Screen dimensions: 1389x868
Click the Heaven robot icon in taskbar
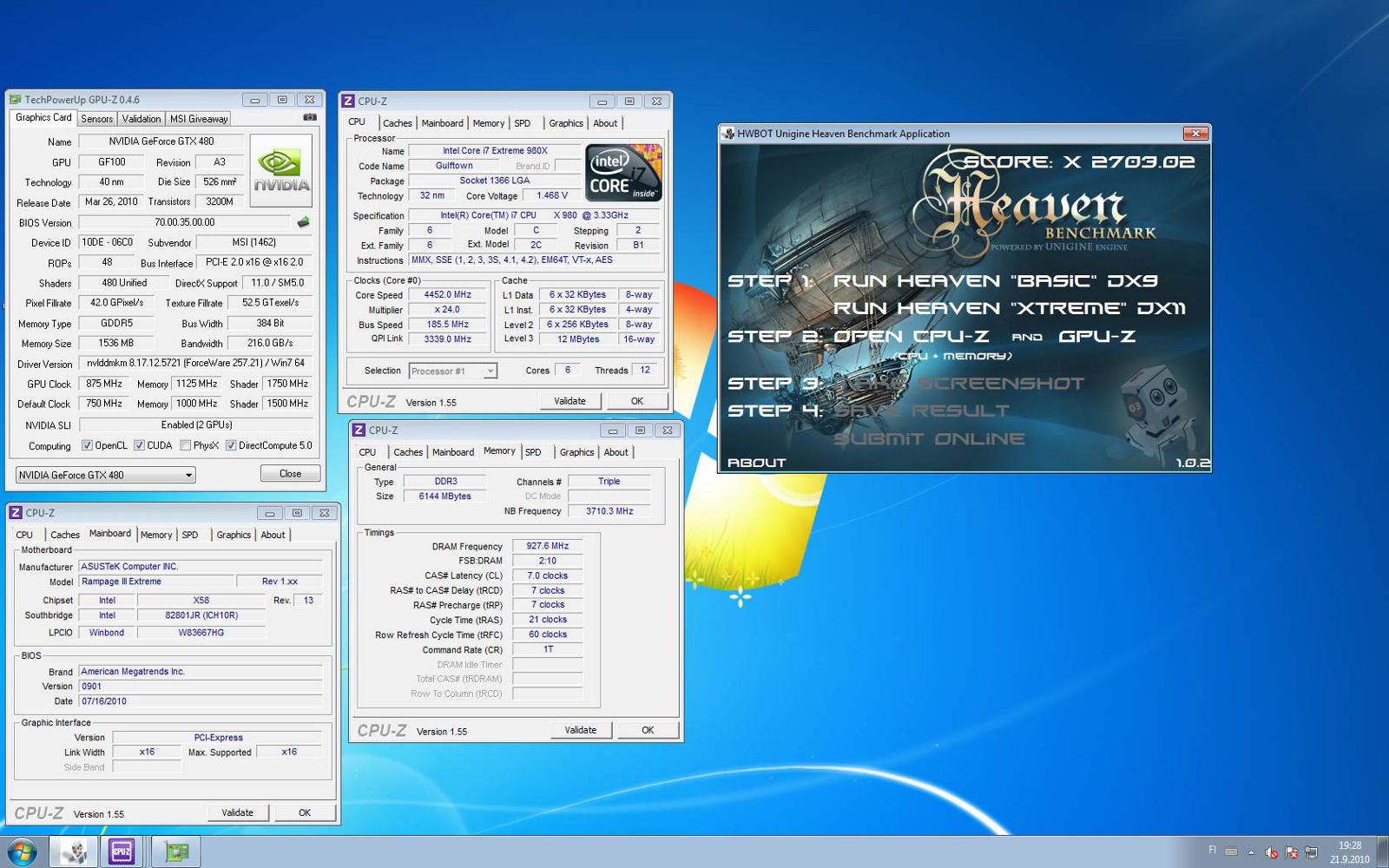click(x=73, y=852)
